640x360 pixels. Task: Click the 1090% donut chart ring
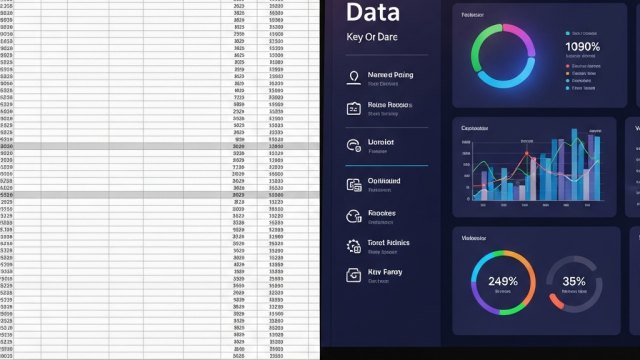[x=503, y=56]
